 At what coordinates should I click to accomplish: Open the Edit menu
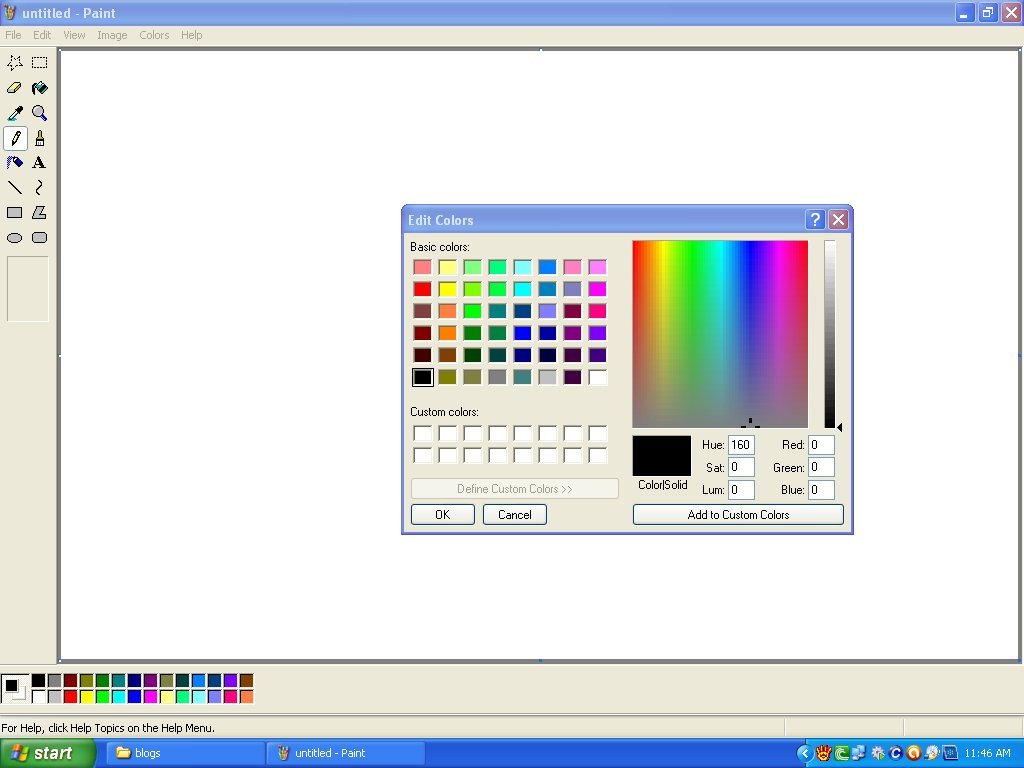[x=42, y=35]
